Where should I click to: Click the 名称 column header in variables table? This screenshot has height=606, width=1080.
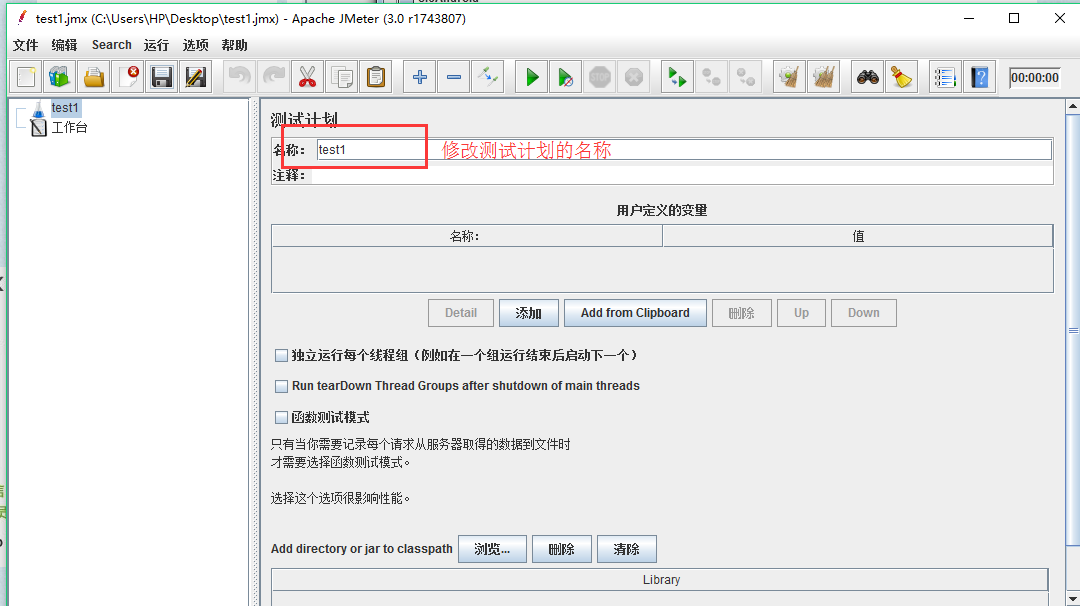tap(466, 236)
